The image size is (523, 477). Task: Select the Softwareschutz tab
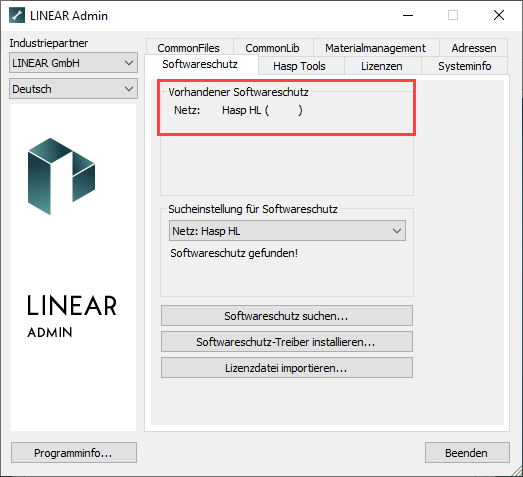click(200, 64)
